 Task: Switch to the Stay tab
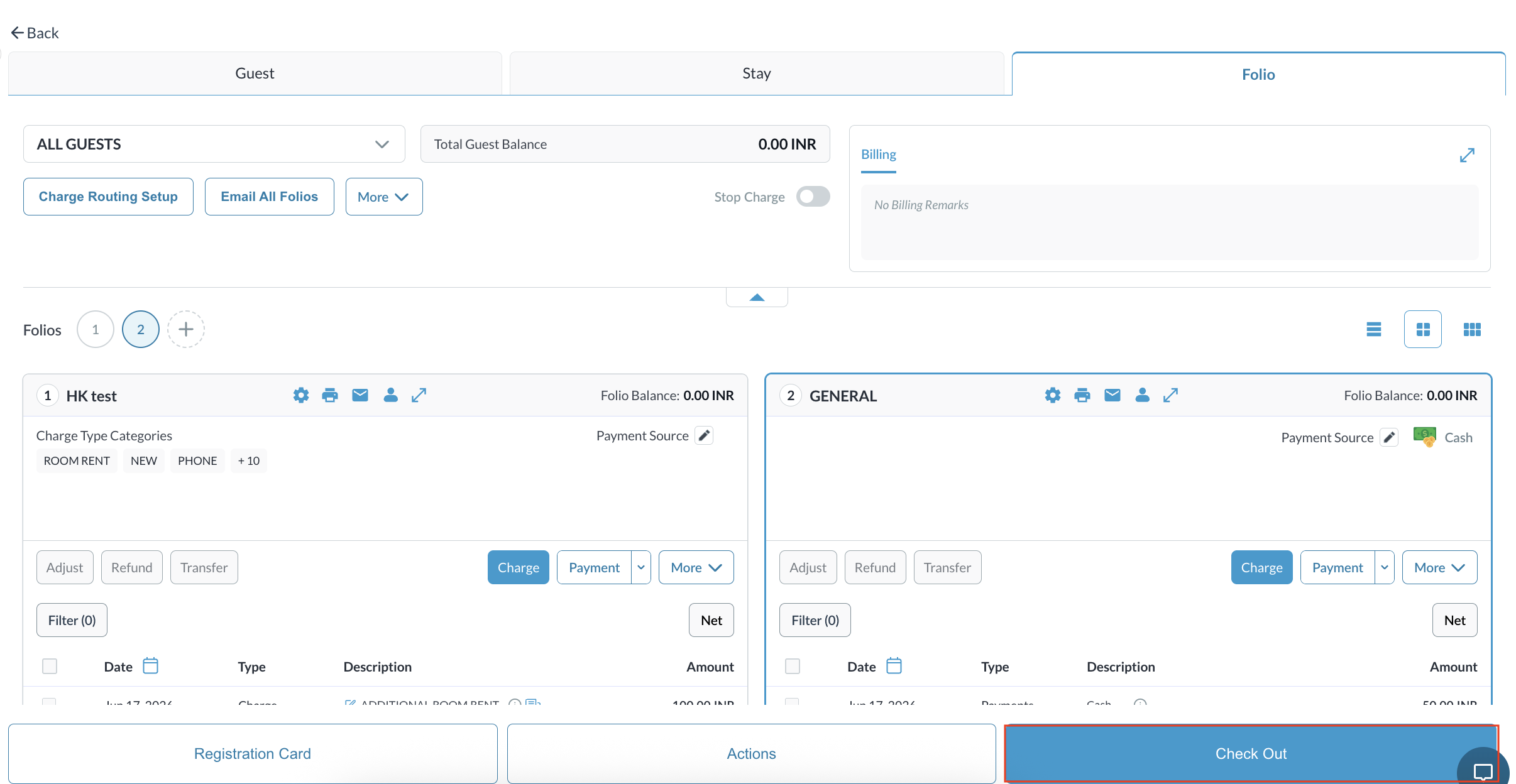[757, 73]
